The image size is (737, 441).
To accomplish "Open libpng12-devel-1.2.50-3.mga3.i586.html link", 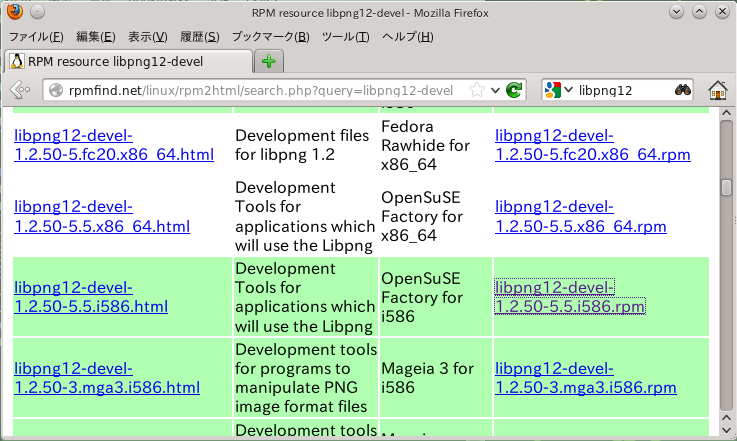I will point(107,378).
